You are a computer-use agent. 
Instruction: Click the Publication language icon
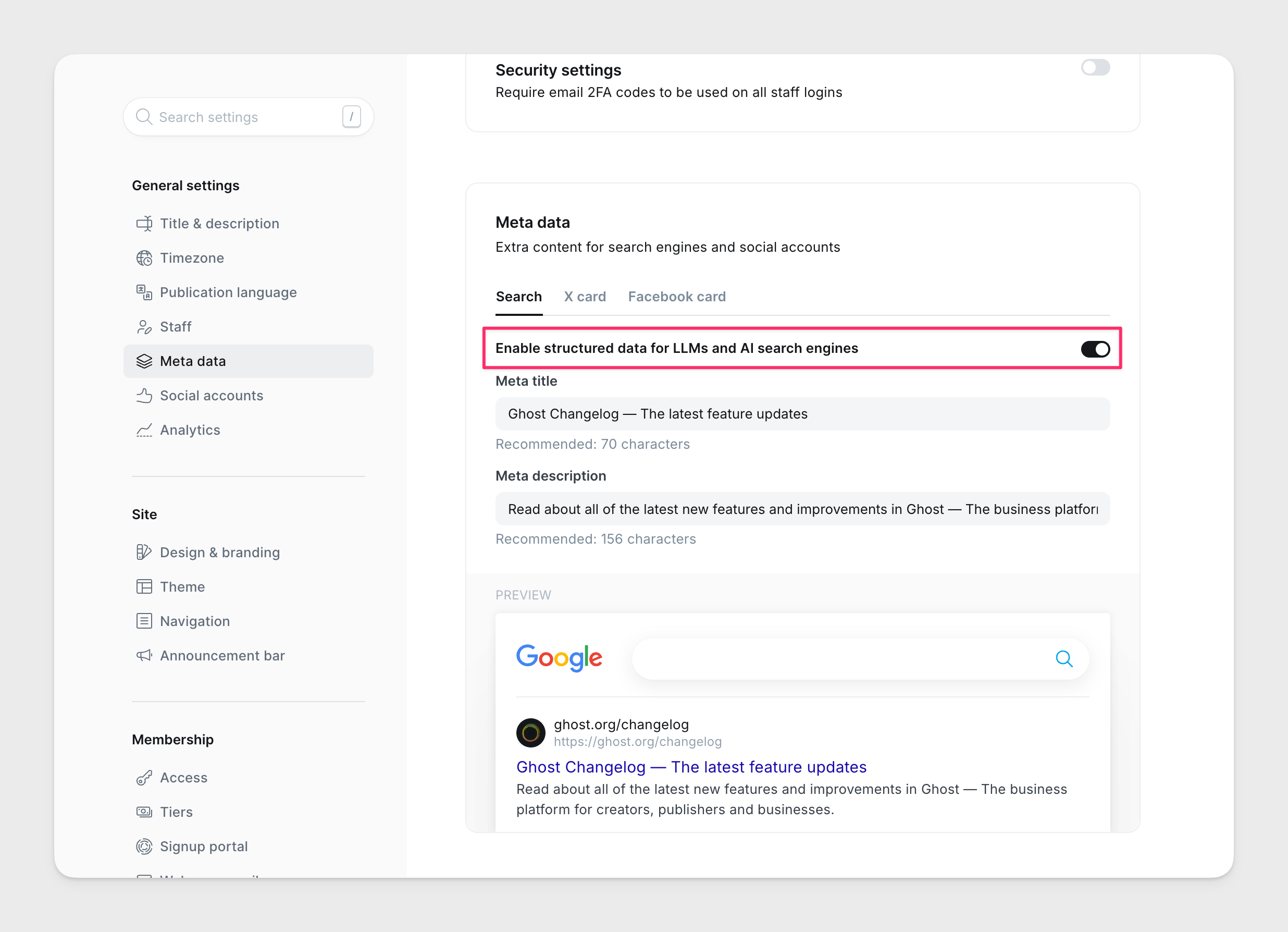pyautogui.click(x=144, y=292)
